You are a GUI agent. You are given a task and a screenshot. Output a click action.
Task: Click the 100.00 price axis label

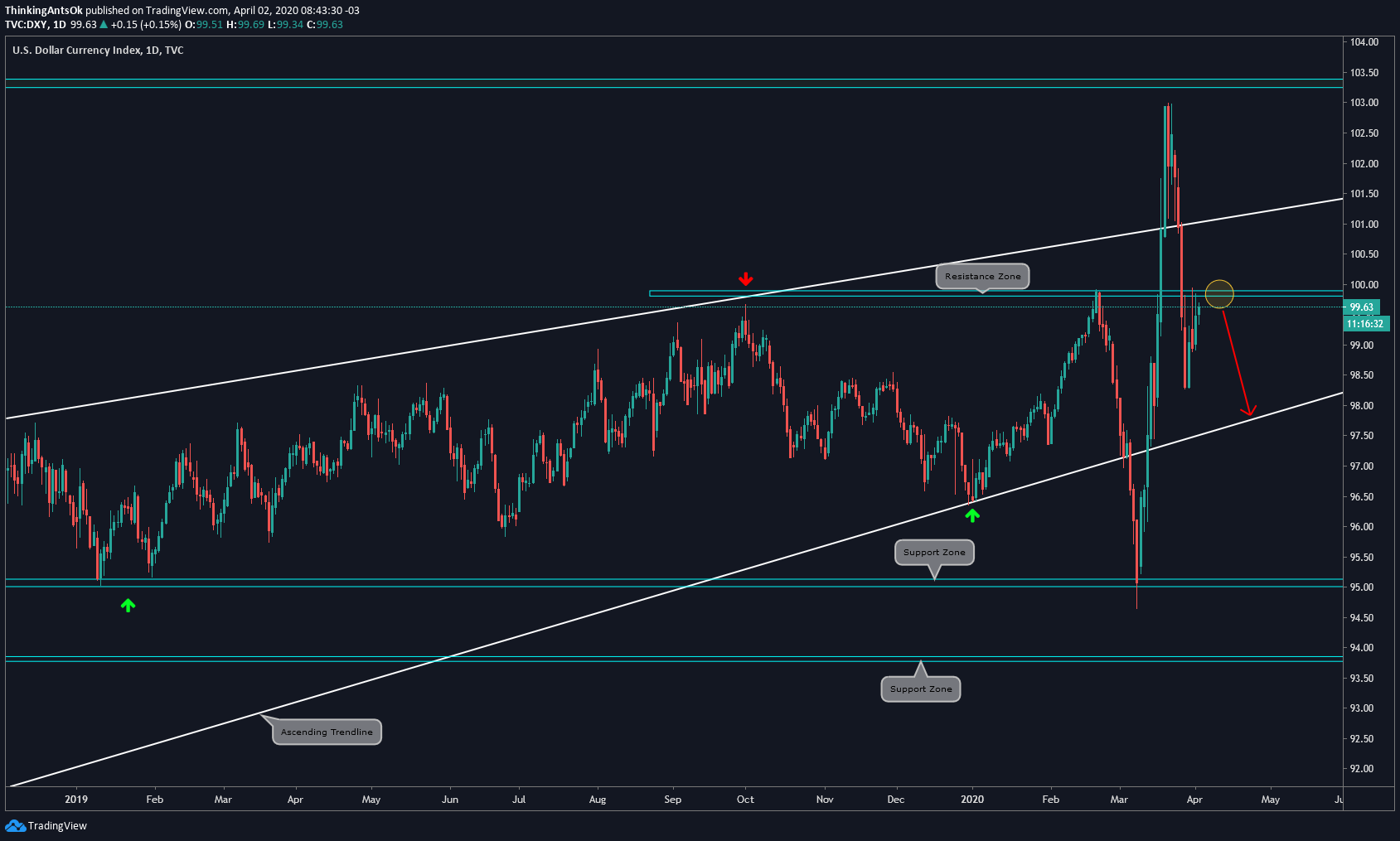[x=1364, y=285]
